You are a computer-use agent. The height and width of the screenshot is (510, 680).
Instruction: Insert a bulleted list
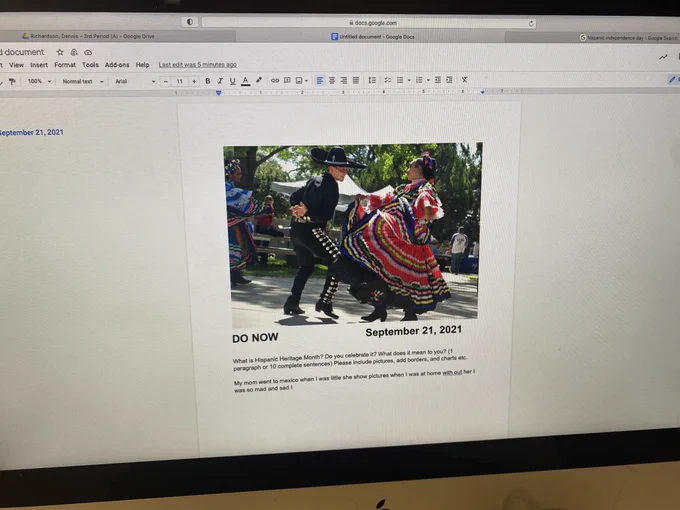400,80
